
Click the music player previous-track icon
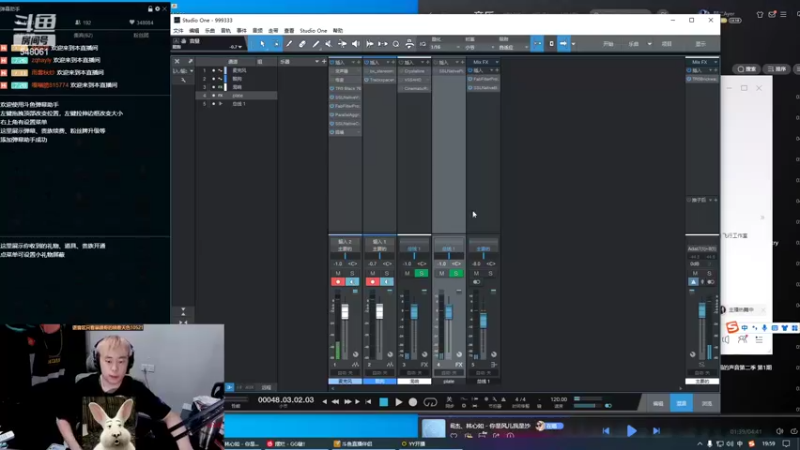tap(606, 431)
